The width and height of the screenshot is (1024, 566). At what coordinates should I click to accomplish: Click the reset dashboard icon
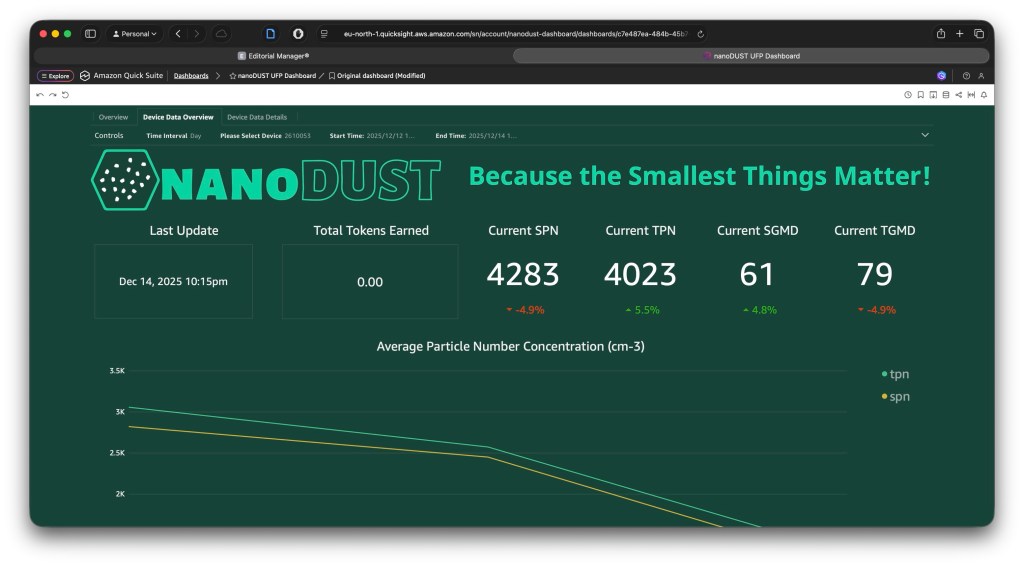pos(65,95)
